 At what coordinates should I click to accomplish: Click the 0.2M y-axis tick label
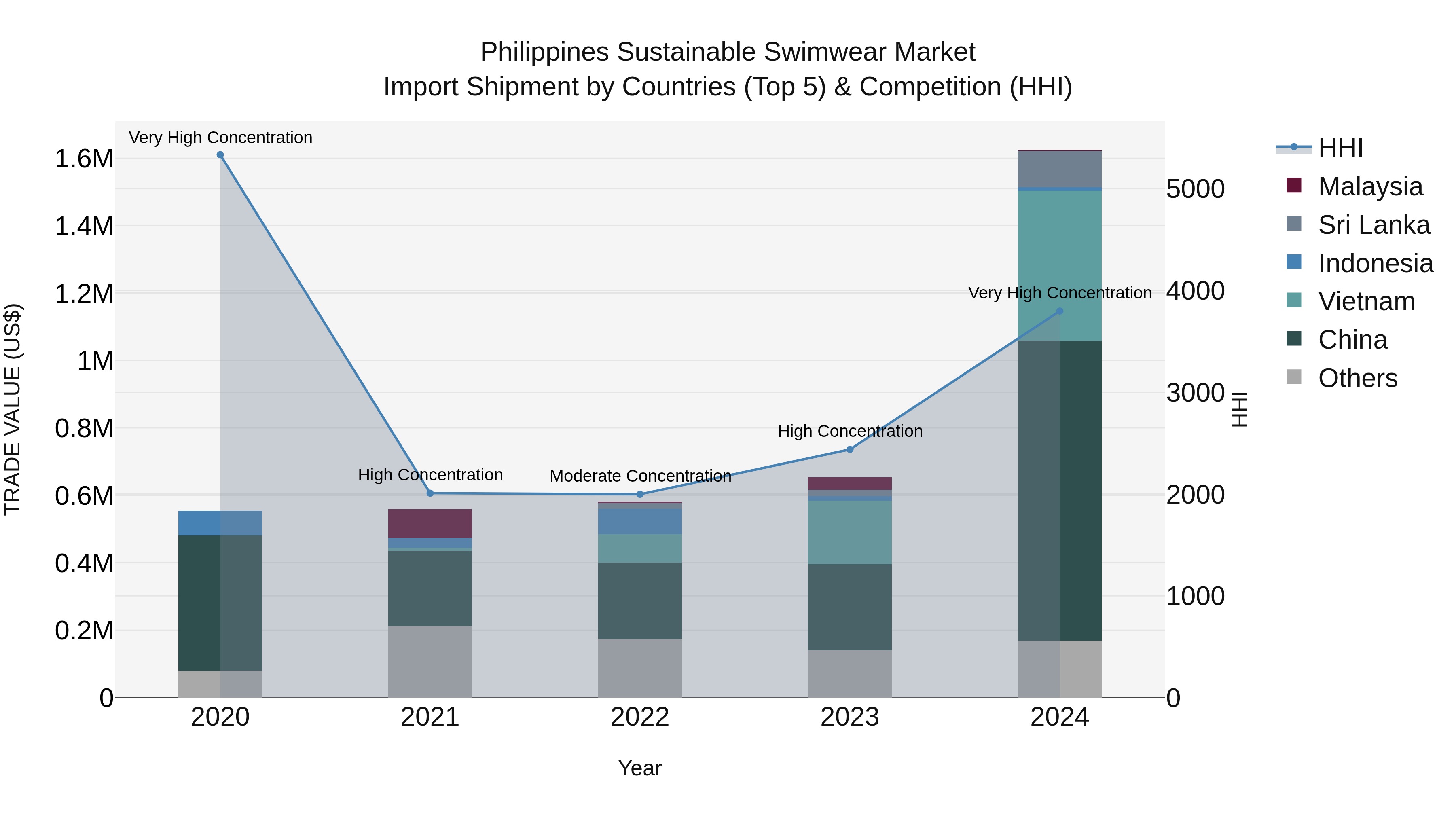[x=84, y=631]
